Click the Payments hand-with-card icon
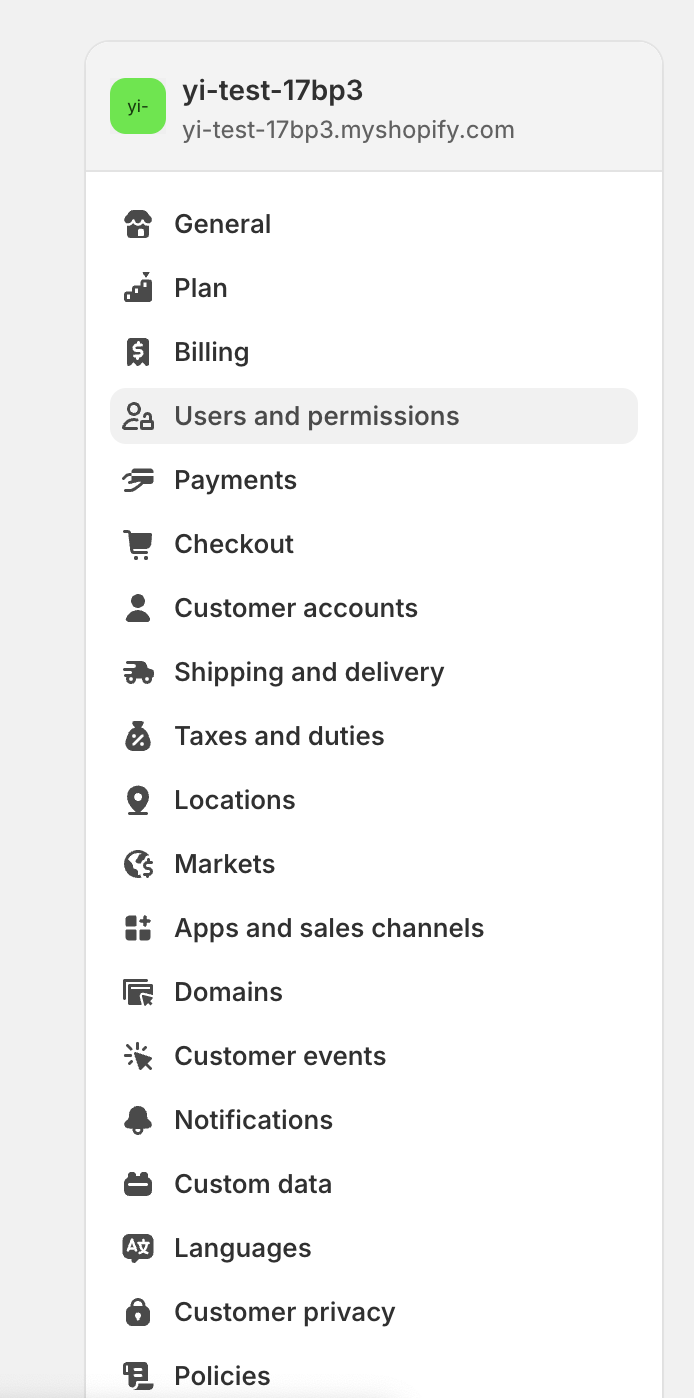694x1398 pixels. [x=138, y=480]
